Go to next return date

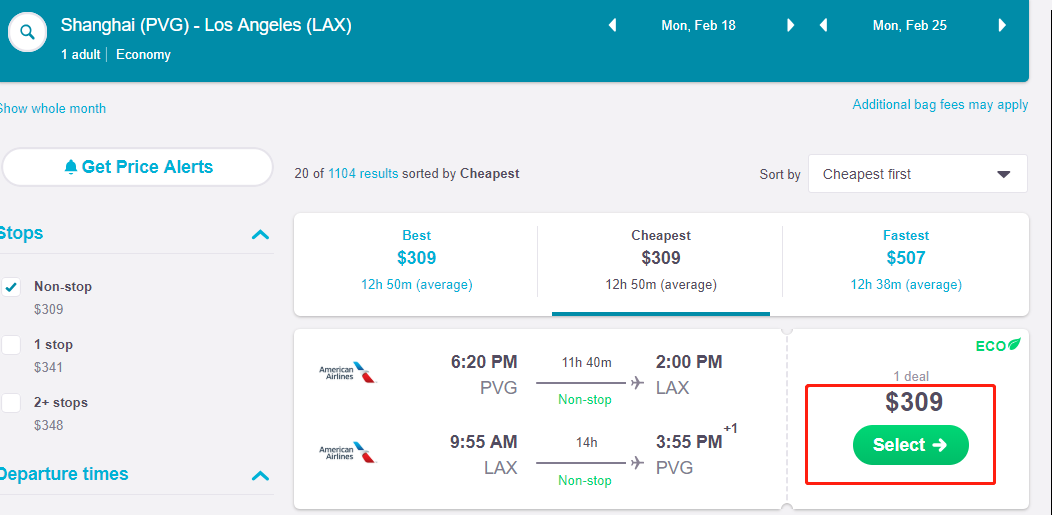[x=1002, y=26]
